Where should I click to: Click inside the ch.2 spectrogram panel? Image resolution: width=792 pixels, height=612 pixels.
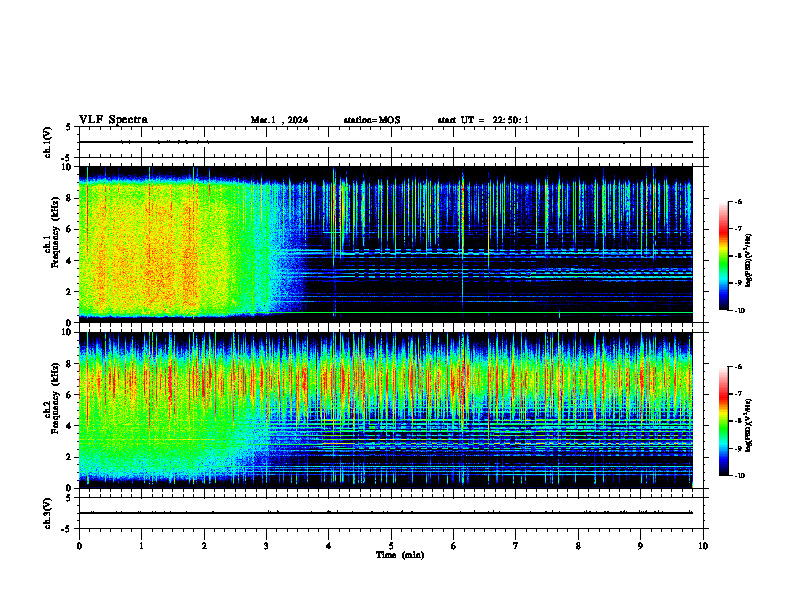click(x=385, y=410)
